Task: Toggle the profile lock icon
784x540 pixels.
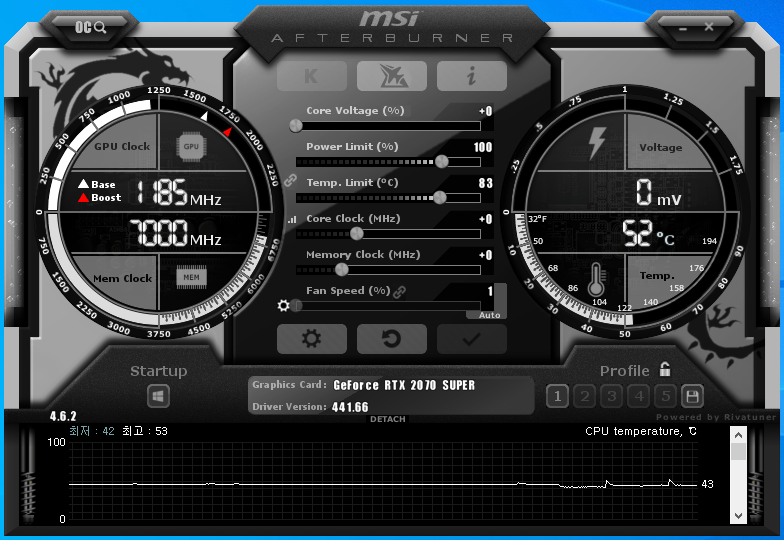Action: pos(665,370)
